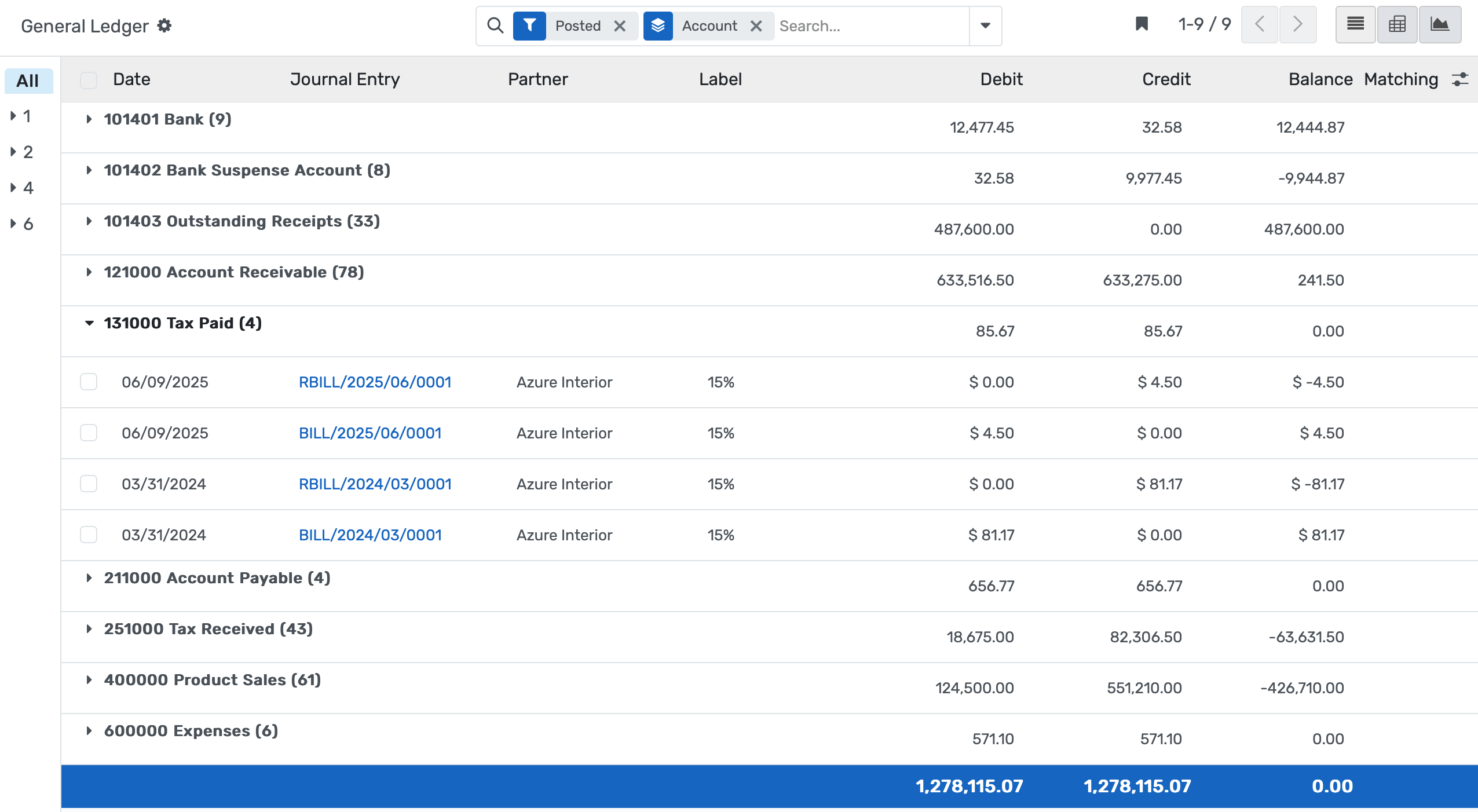The width and height of the screenshot is (1478, 812).
Task: Open journal entry RBILL/2025/06/0001
Action: (x=375, y=382)
